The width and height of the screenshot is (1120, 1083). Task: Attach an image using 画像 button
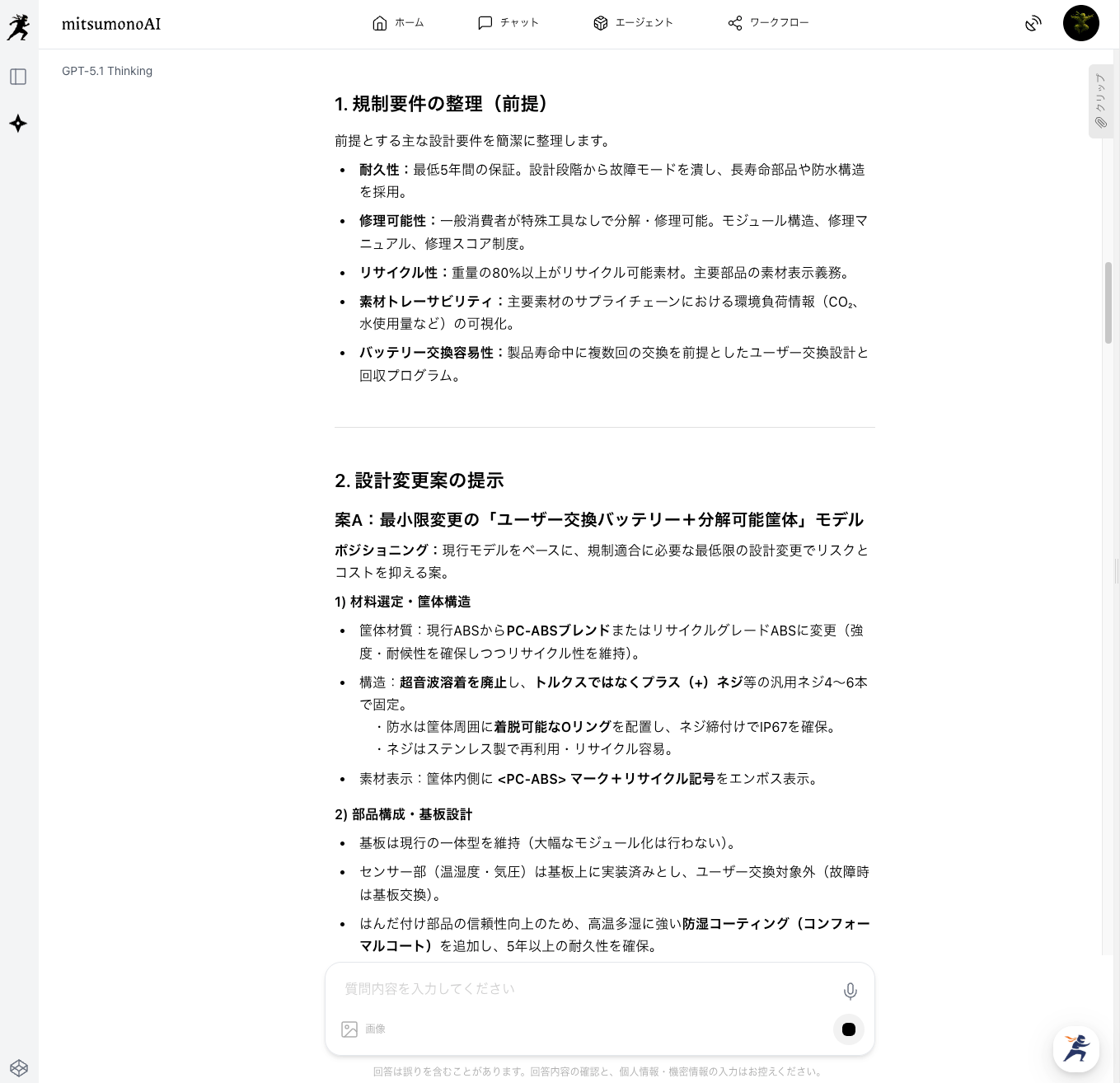[363, 1029]
